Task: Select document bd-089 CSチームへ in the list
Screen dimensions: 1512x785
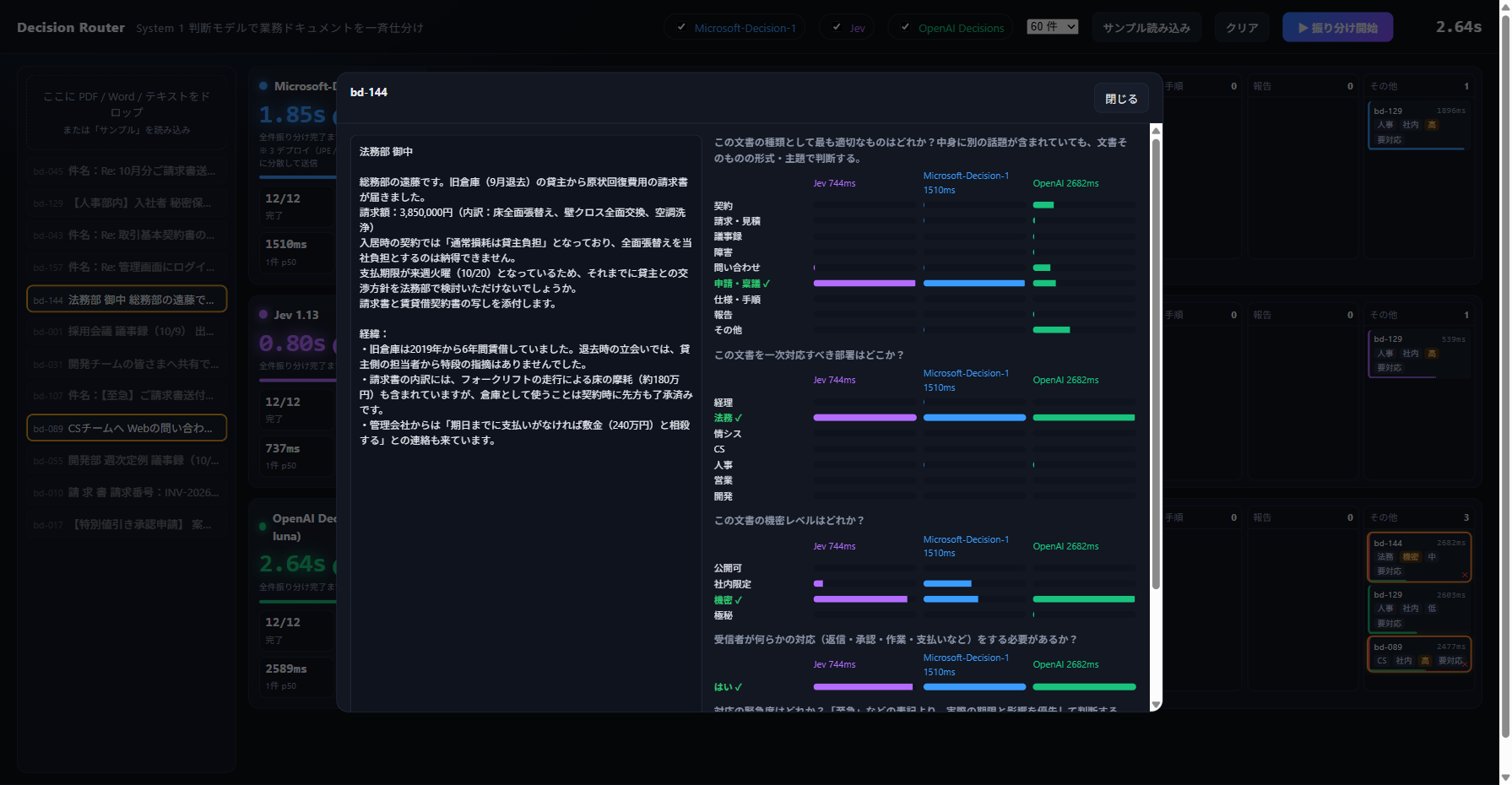Action: 127,428
